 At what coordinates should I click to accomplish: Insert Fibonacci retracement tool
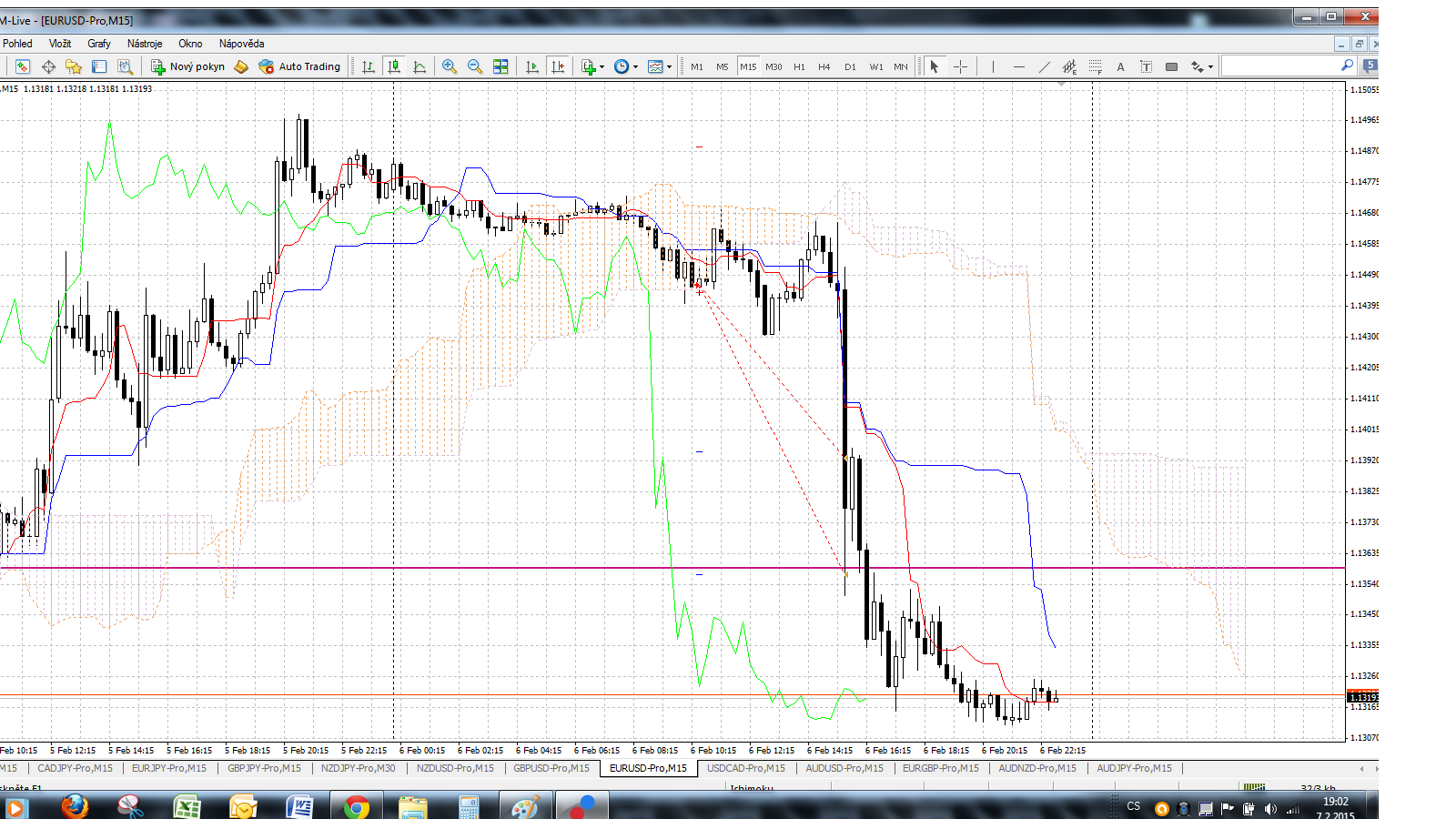(1096, 66)
